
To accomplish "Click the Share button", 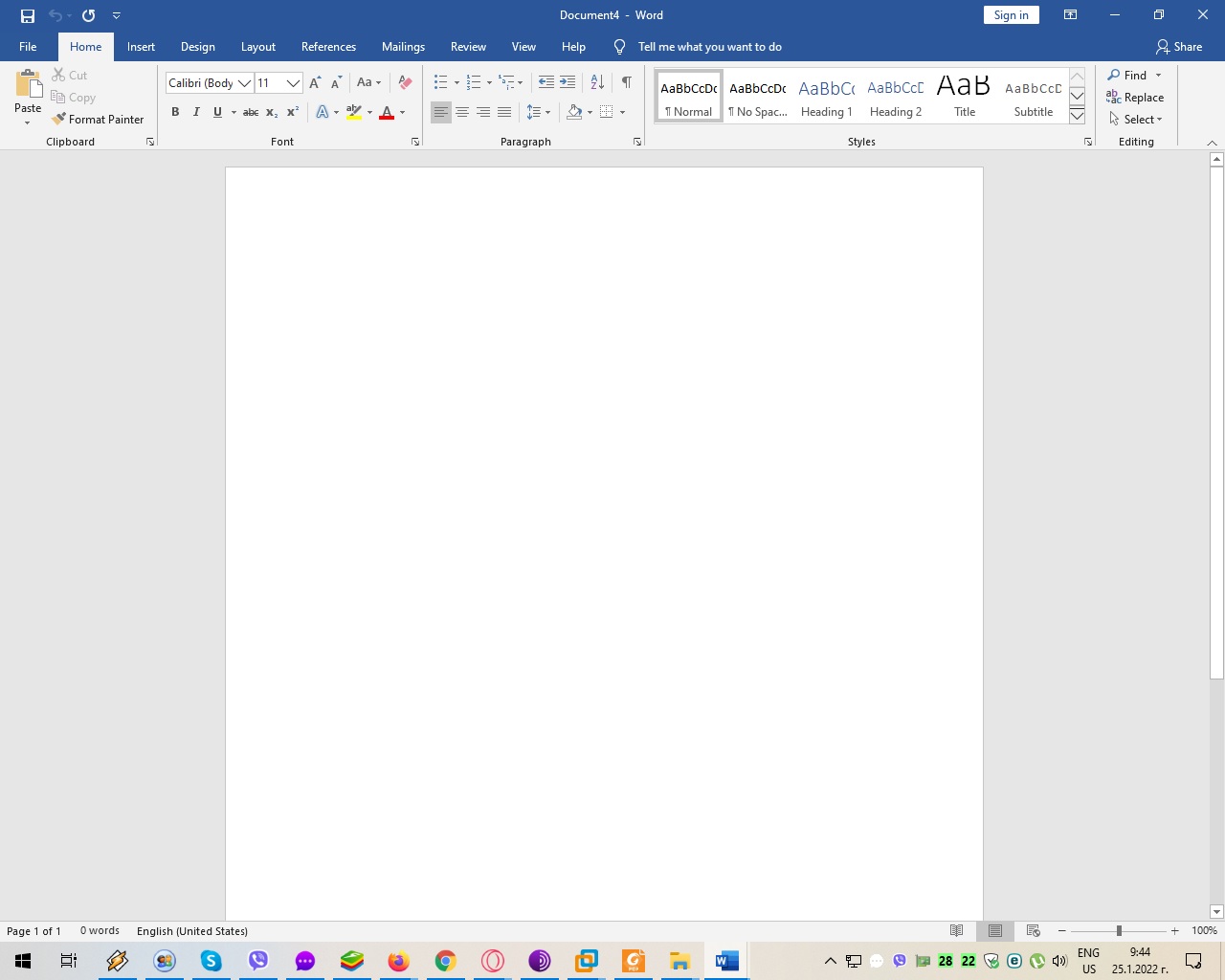I will click(1179, 47).
